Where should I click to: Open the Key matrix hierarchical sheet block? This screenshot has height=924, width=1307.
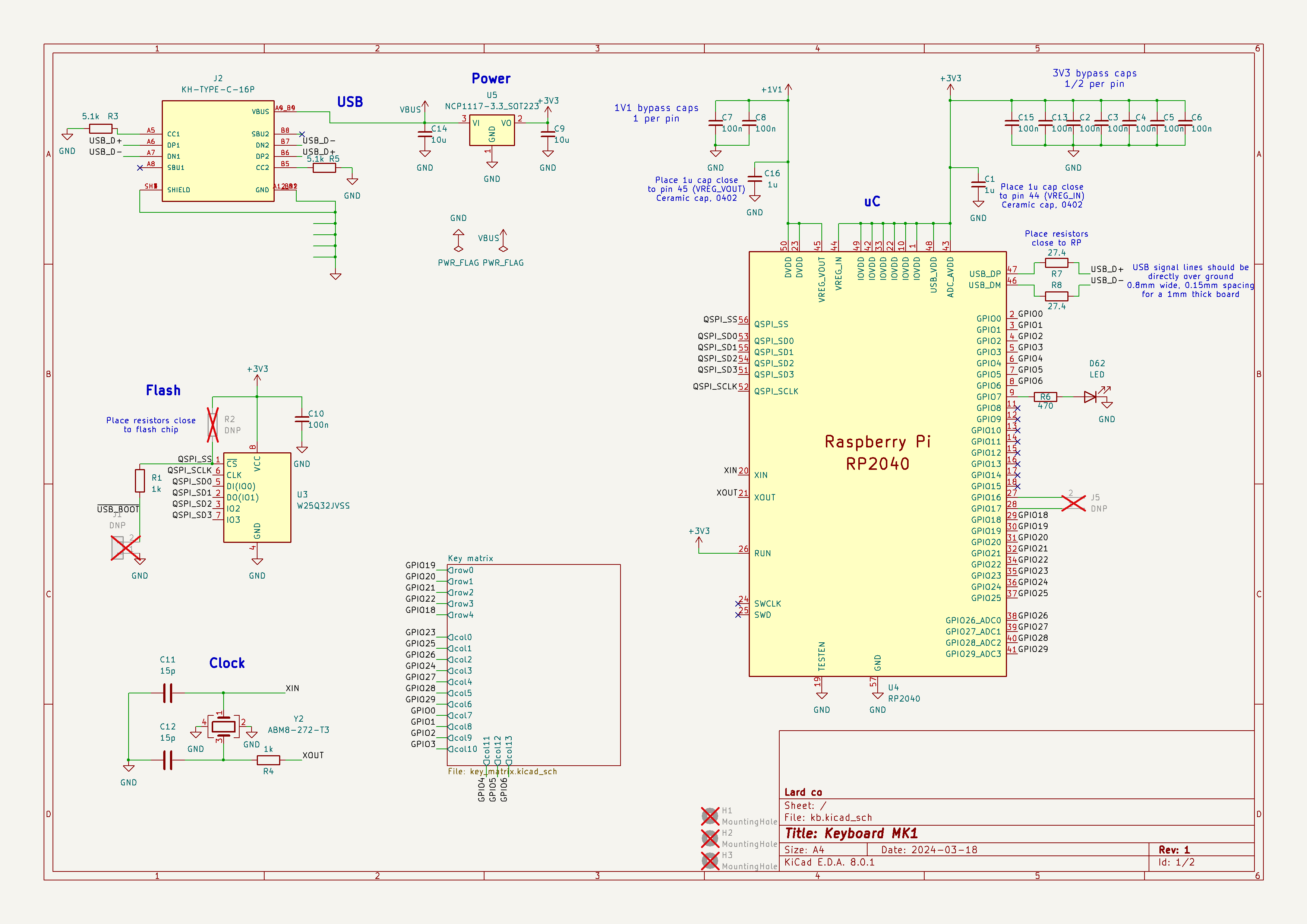[x=533, y=665]
